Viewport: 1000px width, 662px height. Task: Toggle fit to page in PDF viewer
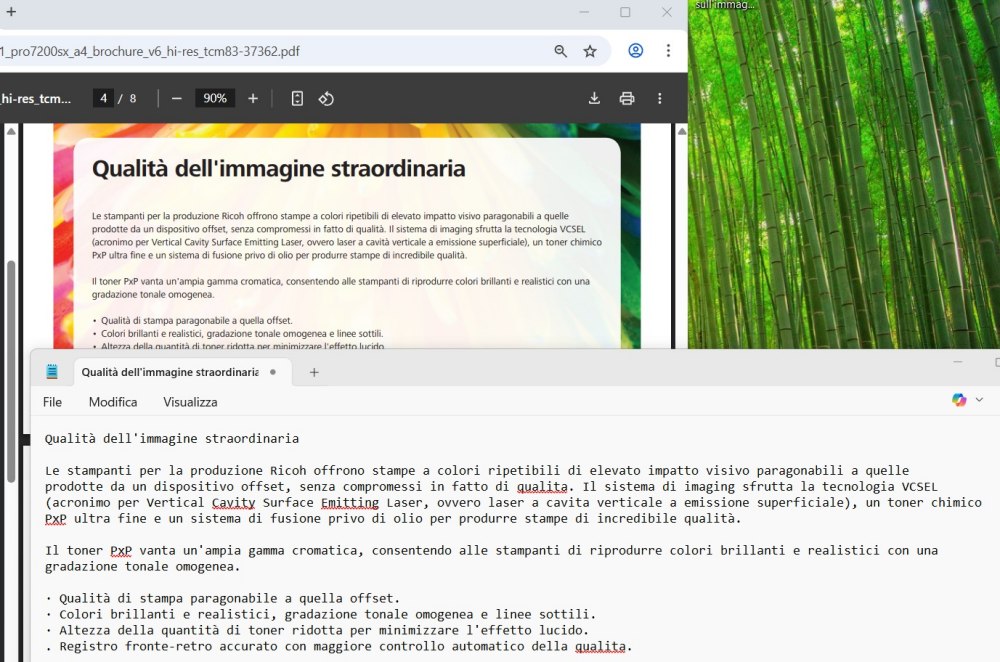pos(297,99)
